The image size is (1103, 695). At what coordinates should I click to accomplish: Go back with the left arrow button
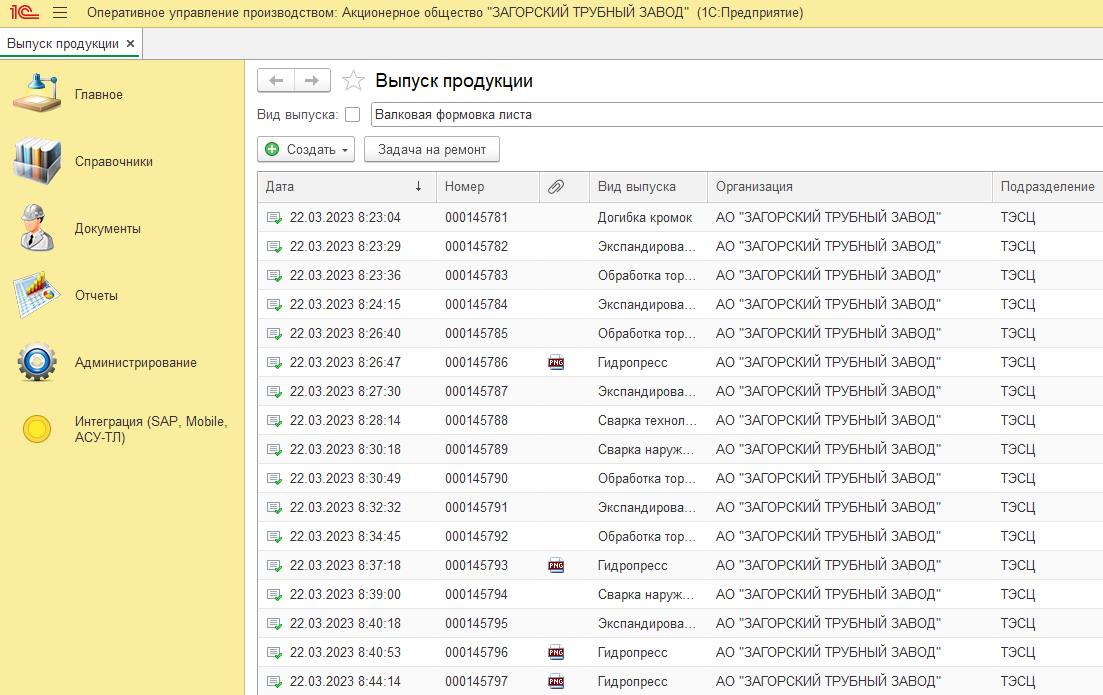pyautogui.click(x=276, y=81)
